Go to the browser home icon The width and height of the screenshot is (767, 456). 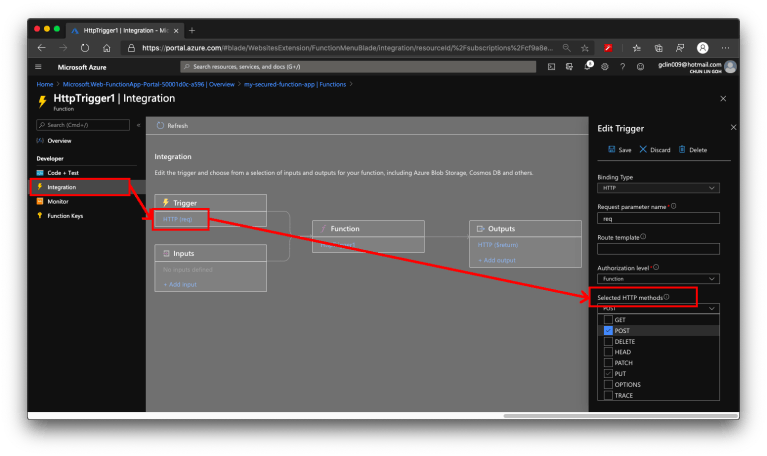(x=107, y=48)
